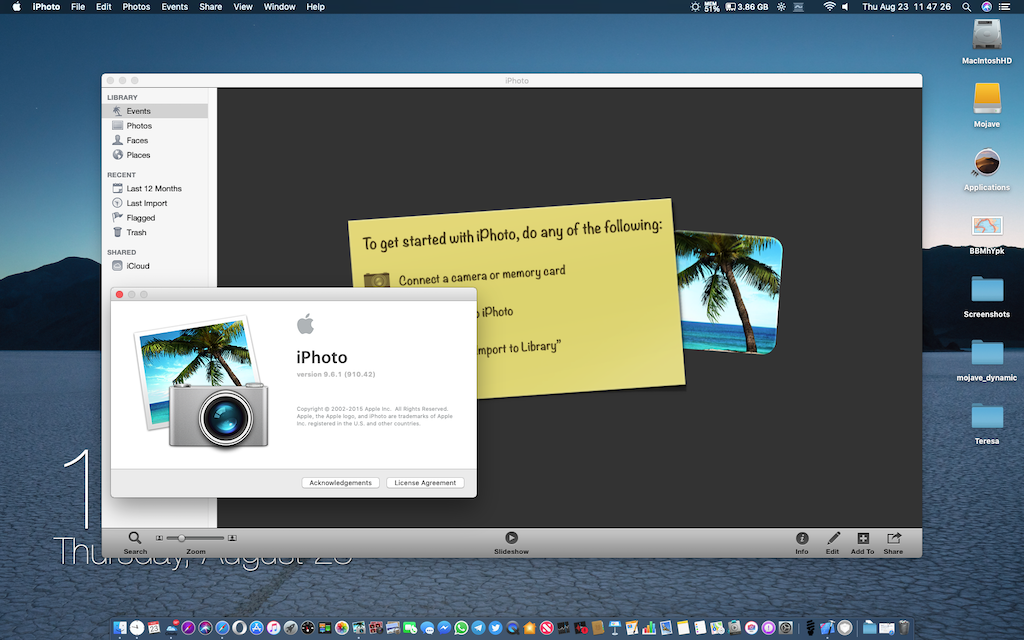Open the Window menu

coord(280,7)
